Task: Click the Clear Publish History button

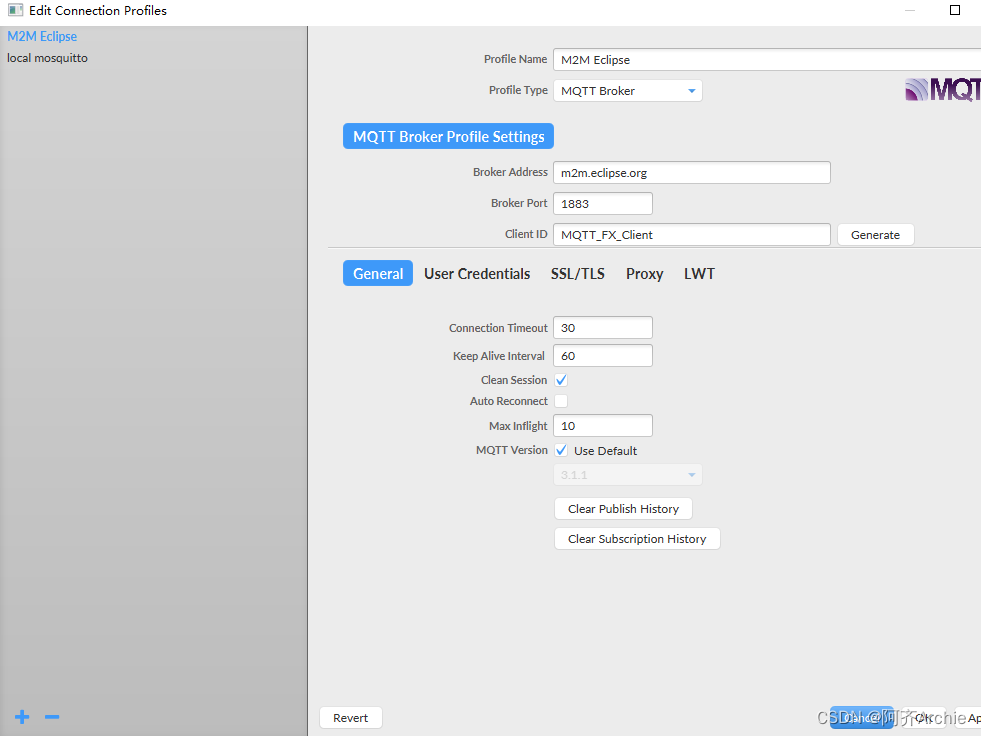Action: (623, 509)
